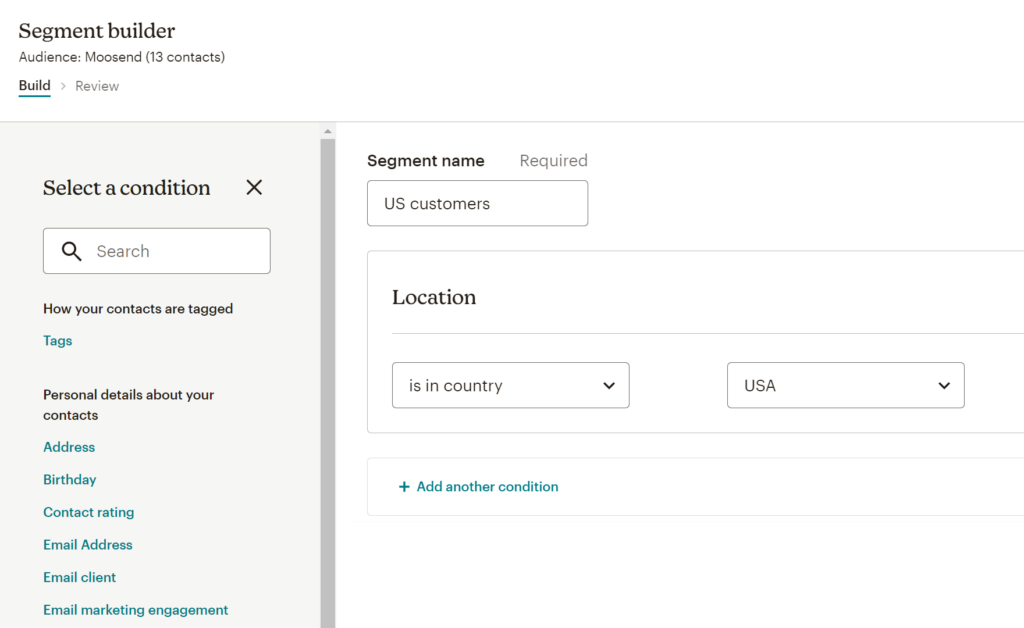Open the Birthday condition
1024x628 pixels.
(x=69, y=480)
